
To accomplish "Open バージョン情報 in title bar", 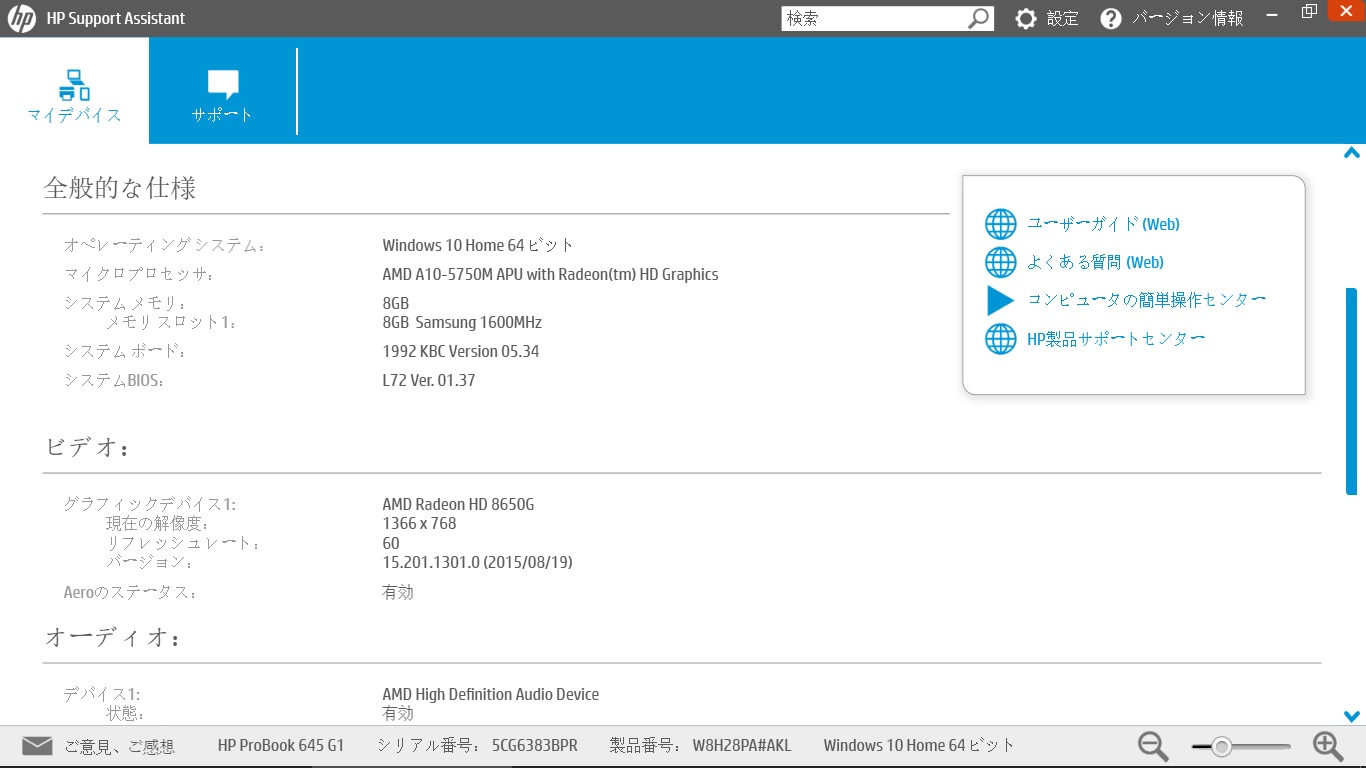I will pos(1188,18).
